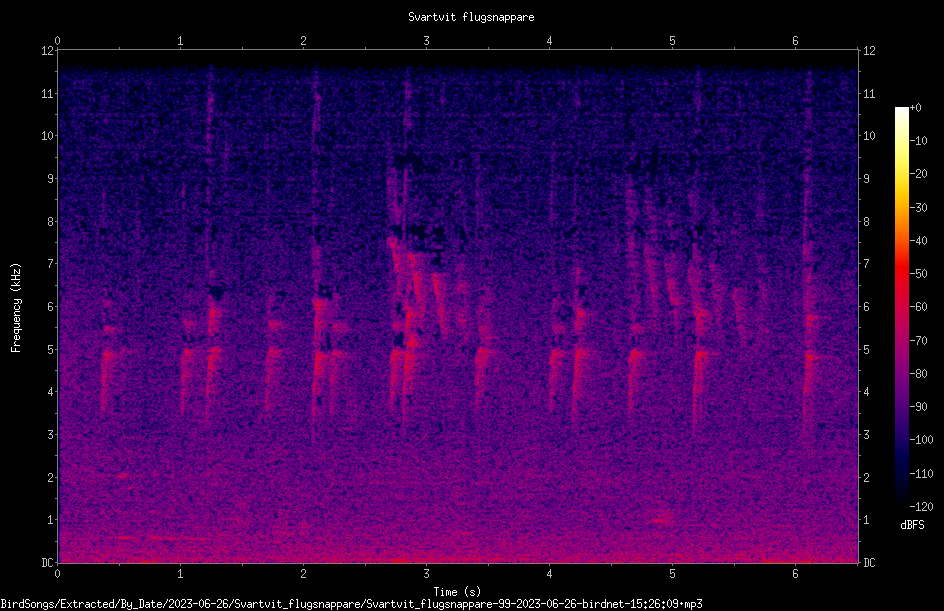Click the '-20' colorbar value
The height and width of the screenshot is (611, 944).
click(919, 173)
